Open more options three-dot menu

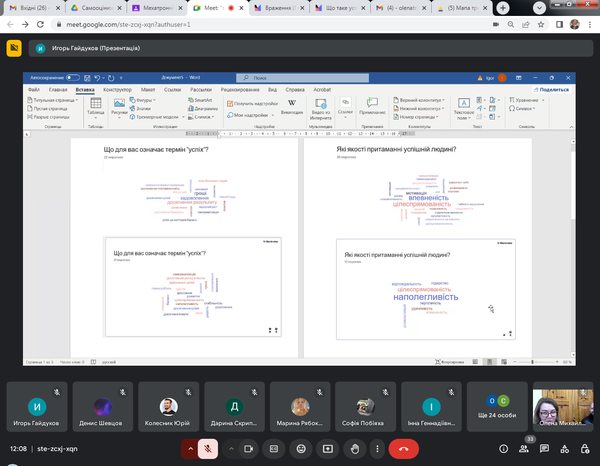(379, 450)
